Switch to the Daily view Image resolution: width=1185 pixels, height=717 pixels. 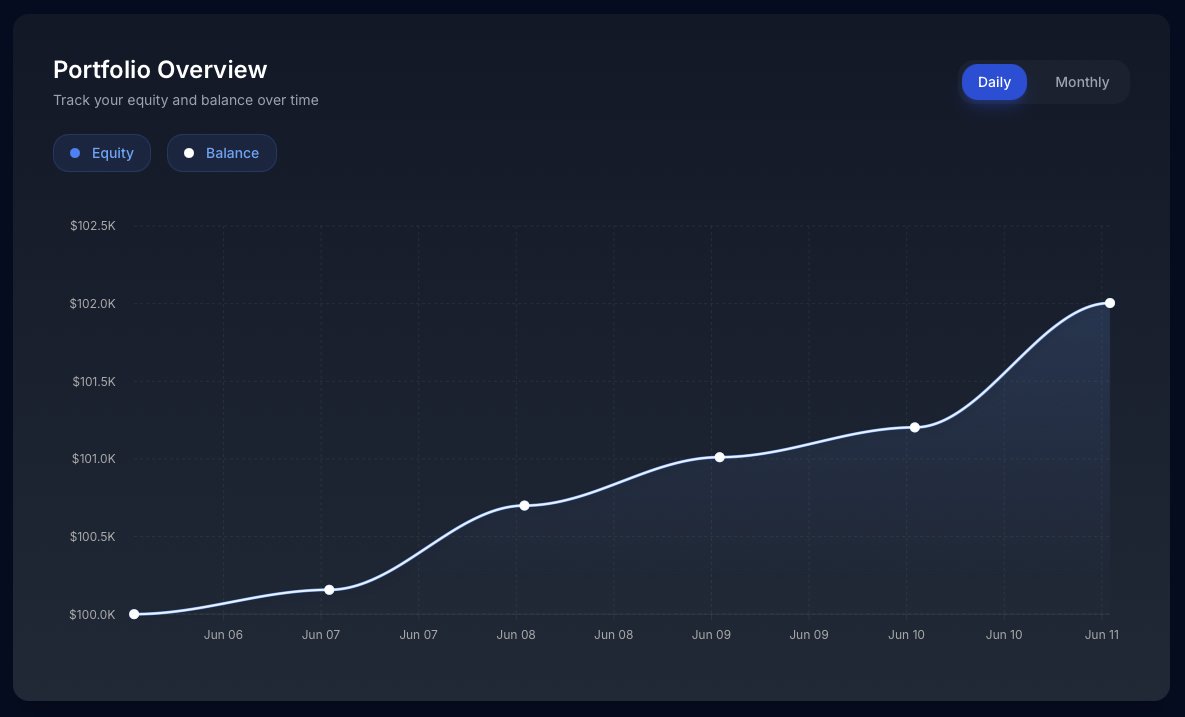click(994, 82)
